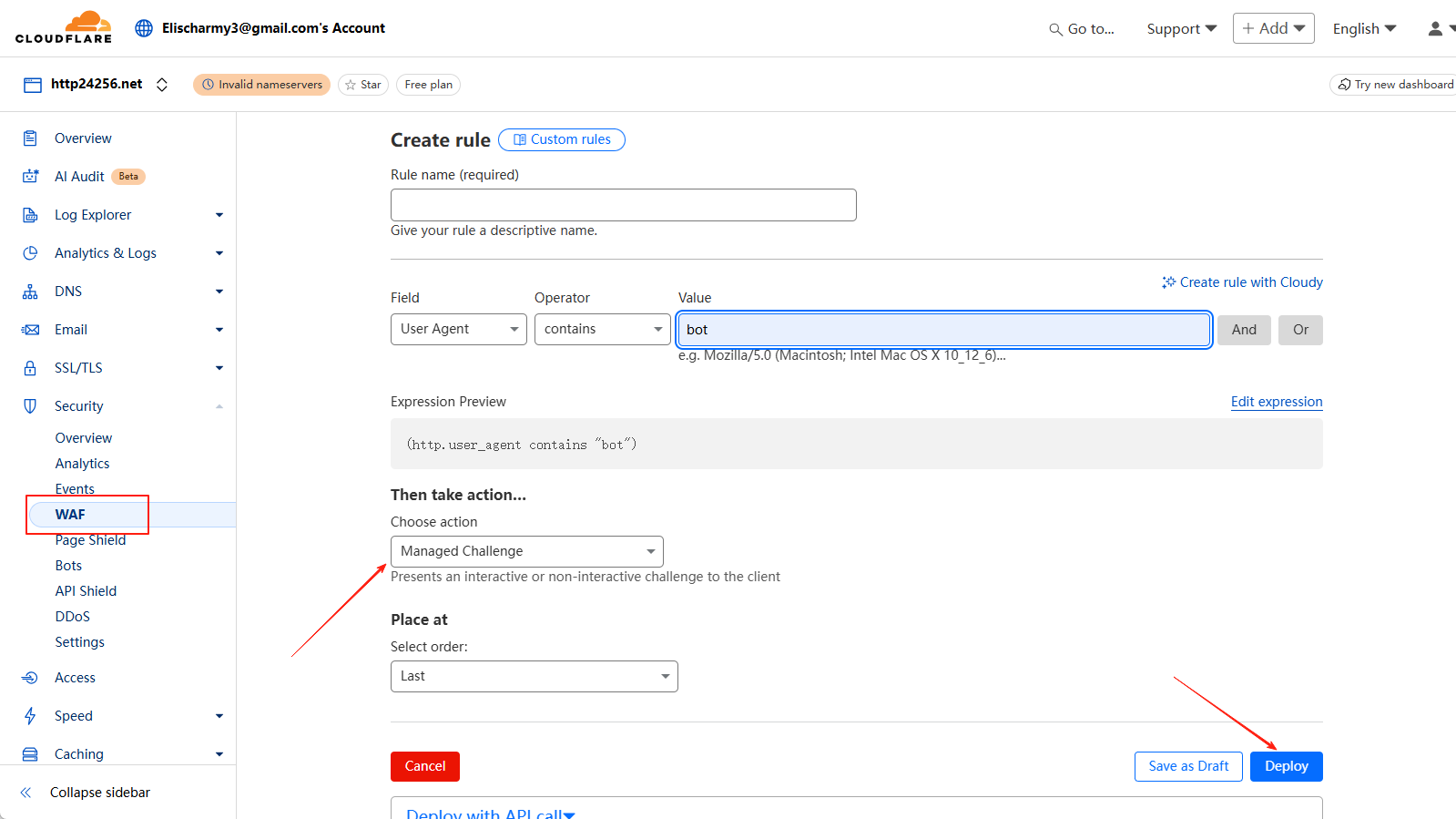The height and width of the screenshot is (819, 1456).
Task: Open the English language dropdown
Action: click(1365, 29)
